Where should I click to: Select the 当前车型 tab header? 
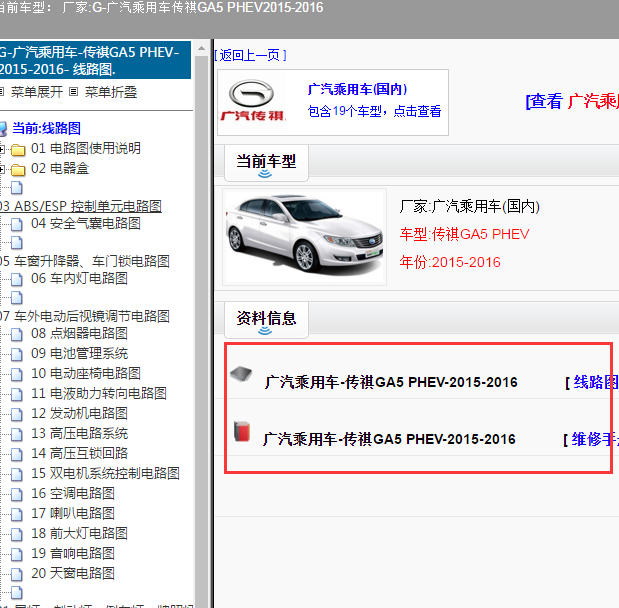tap(266, 162)
